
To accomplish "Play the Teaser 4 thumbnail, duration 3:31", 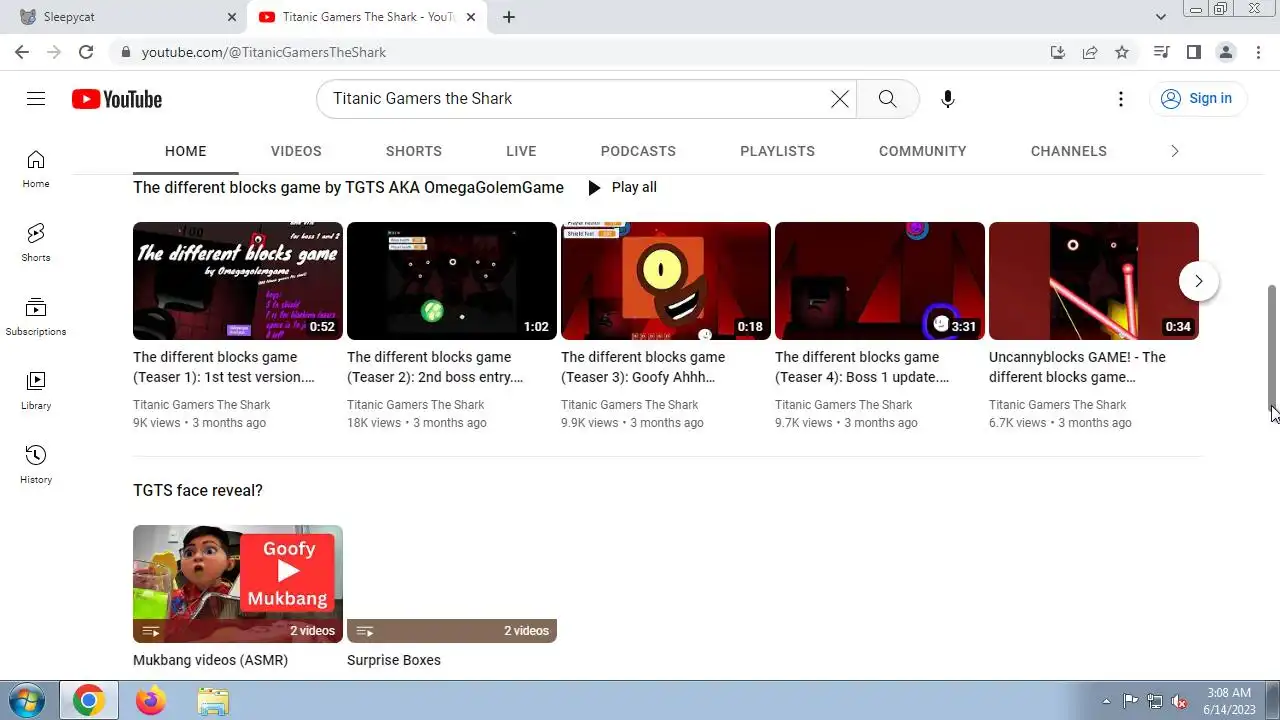I will pos(880,281).
